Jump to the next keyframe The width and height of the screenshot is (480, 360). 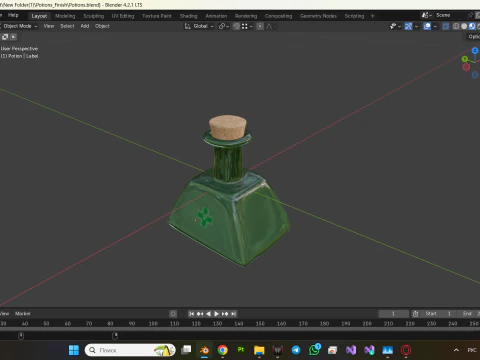[x=225, y=314]
